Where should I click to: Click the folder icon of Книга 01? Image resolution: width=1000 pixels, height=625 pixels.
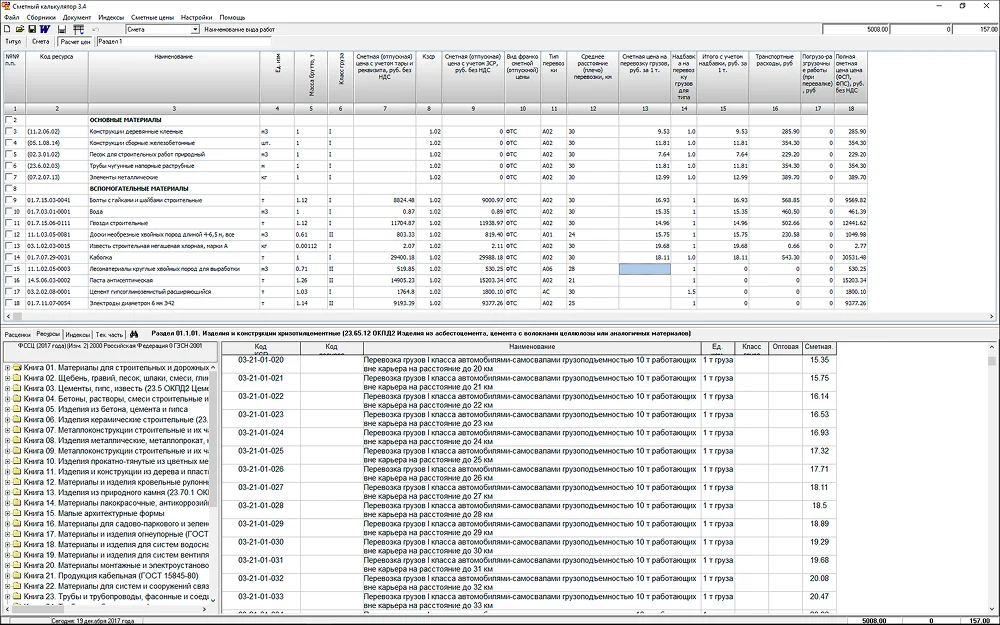pyautogui.click(x=17, y=368)
